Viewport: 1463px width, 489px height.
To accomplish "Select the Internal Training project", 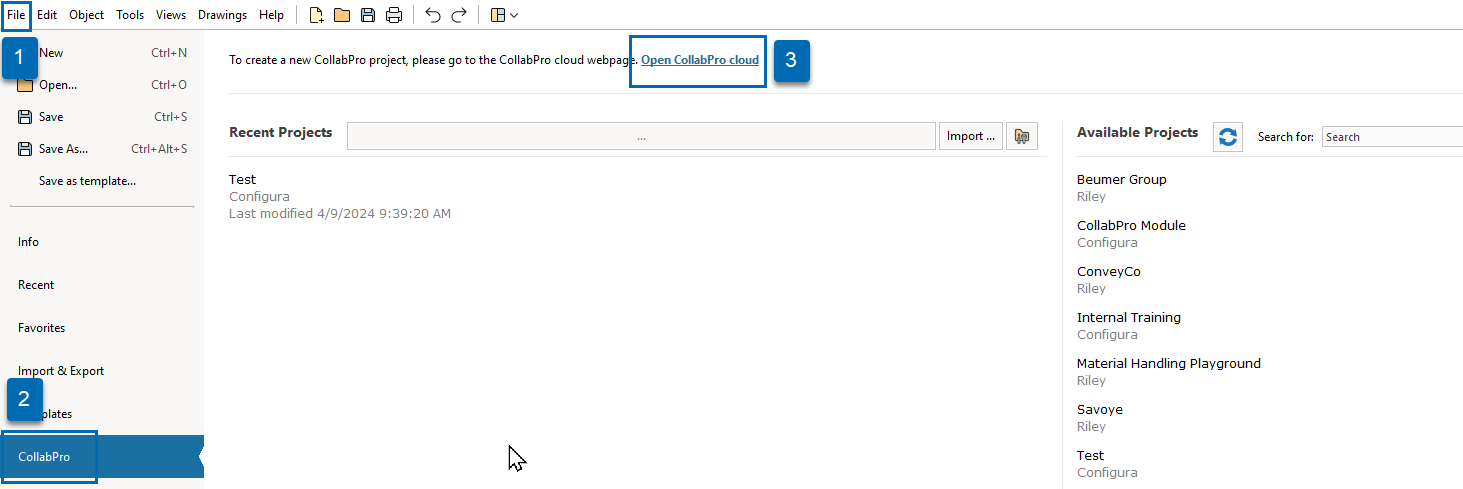I will 1129,318.
